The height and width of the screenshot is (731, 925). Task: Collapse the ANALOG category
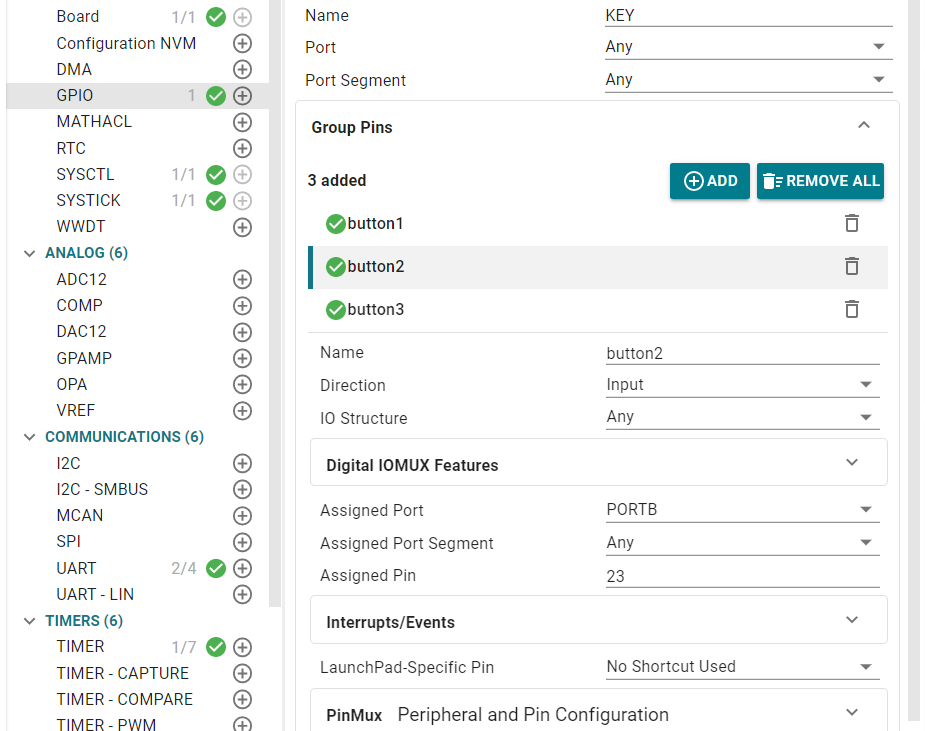click(x=29, y=254)
